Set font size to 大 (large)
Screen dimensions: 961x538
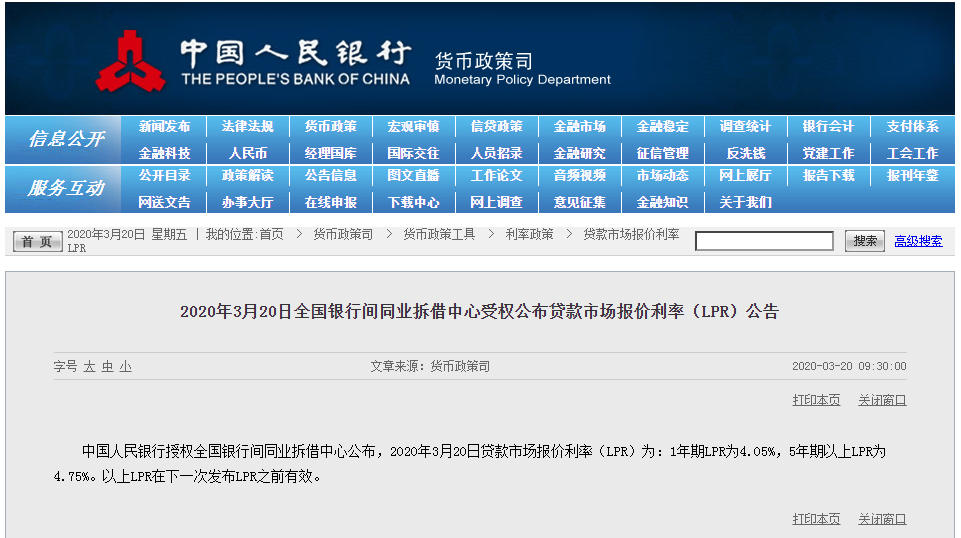[x=89, y=367]
